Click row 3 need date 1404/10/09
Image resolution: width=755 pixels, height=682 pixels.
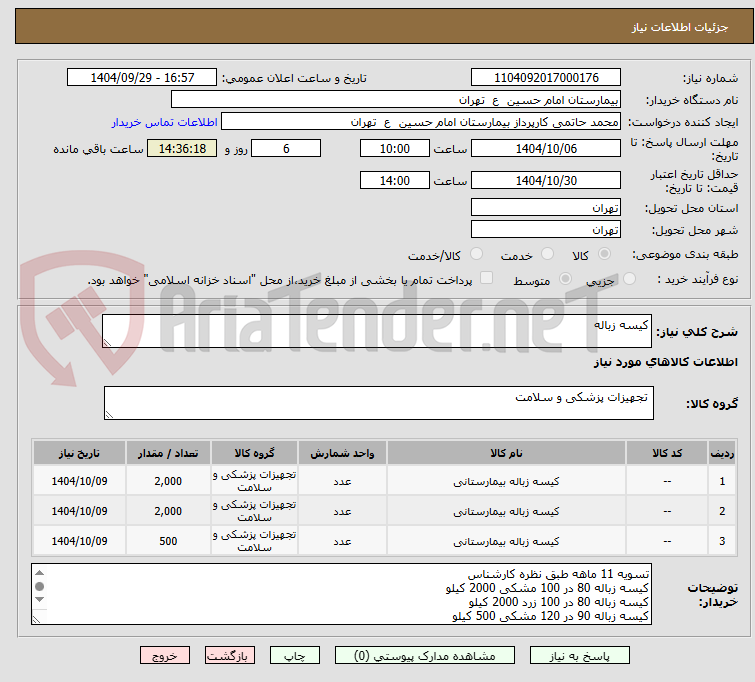click(x=79, y=541)
